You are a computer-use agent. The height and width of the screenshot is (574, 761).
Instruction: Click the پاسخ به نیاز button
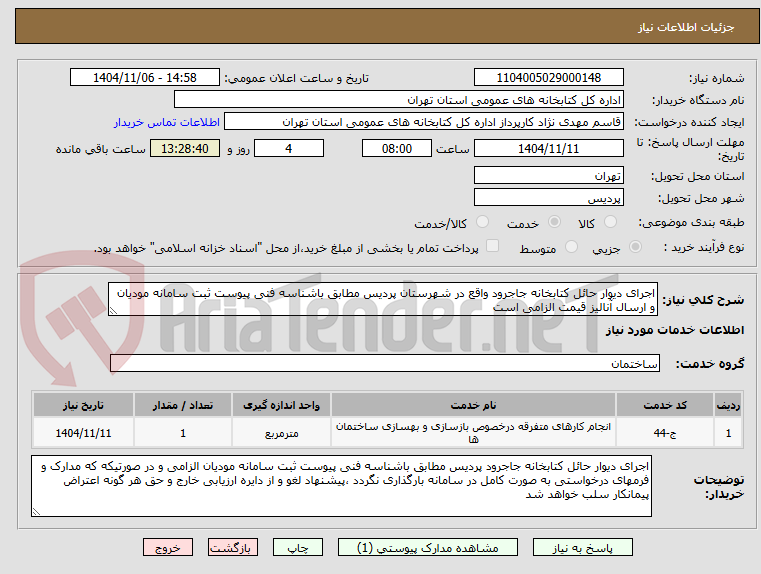tap(582, 547)
